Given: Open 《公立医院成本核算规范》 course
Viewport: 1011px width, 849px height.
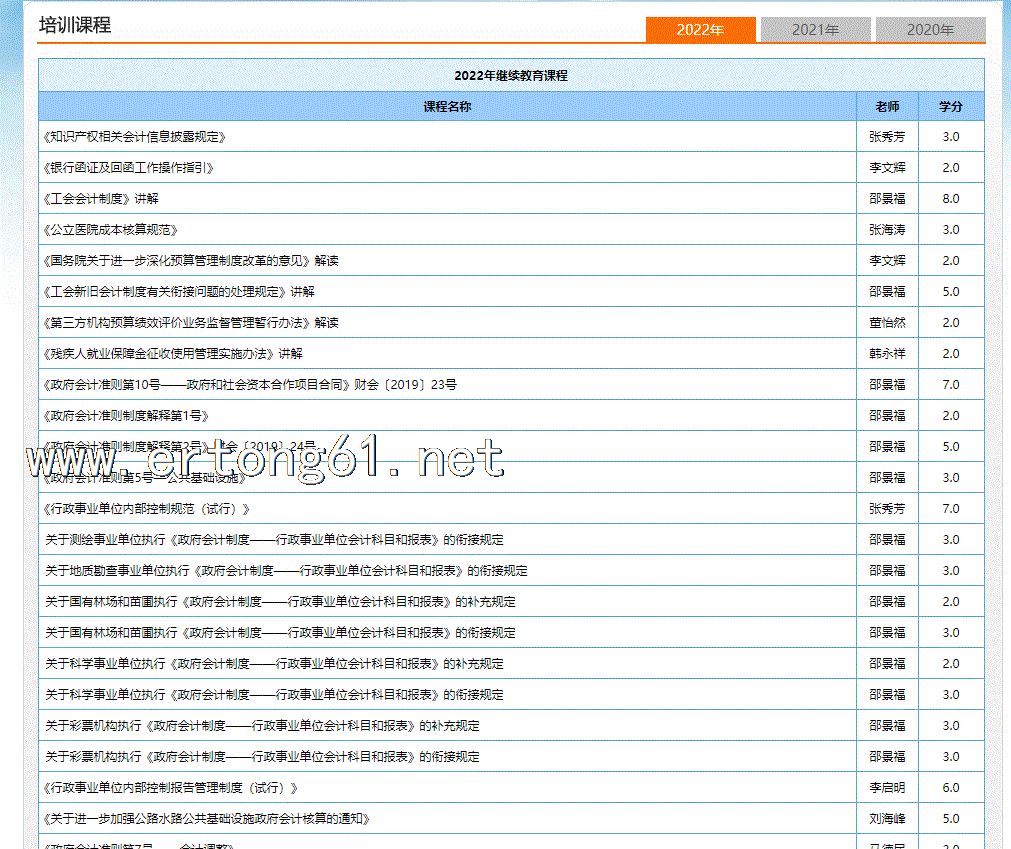Looking at the screenshot, I should (111, 230).
